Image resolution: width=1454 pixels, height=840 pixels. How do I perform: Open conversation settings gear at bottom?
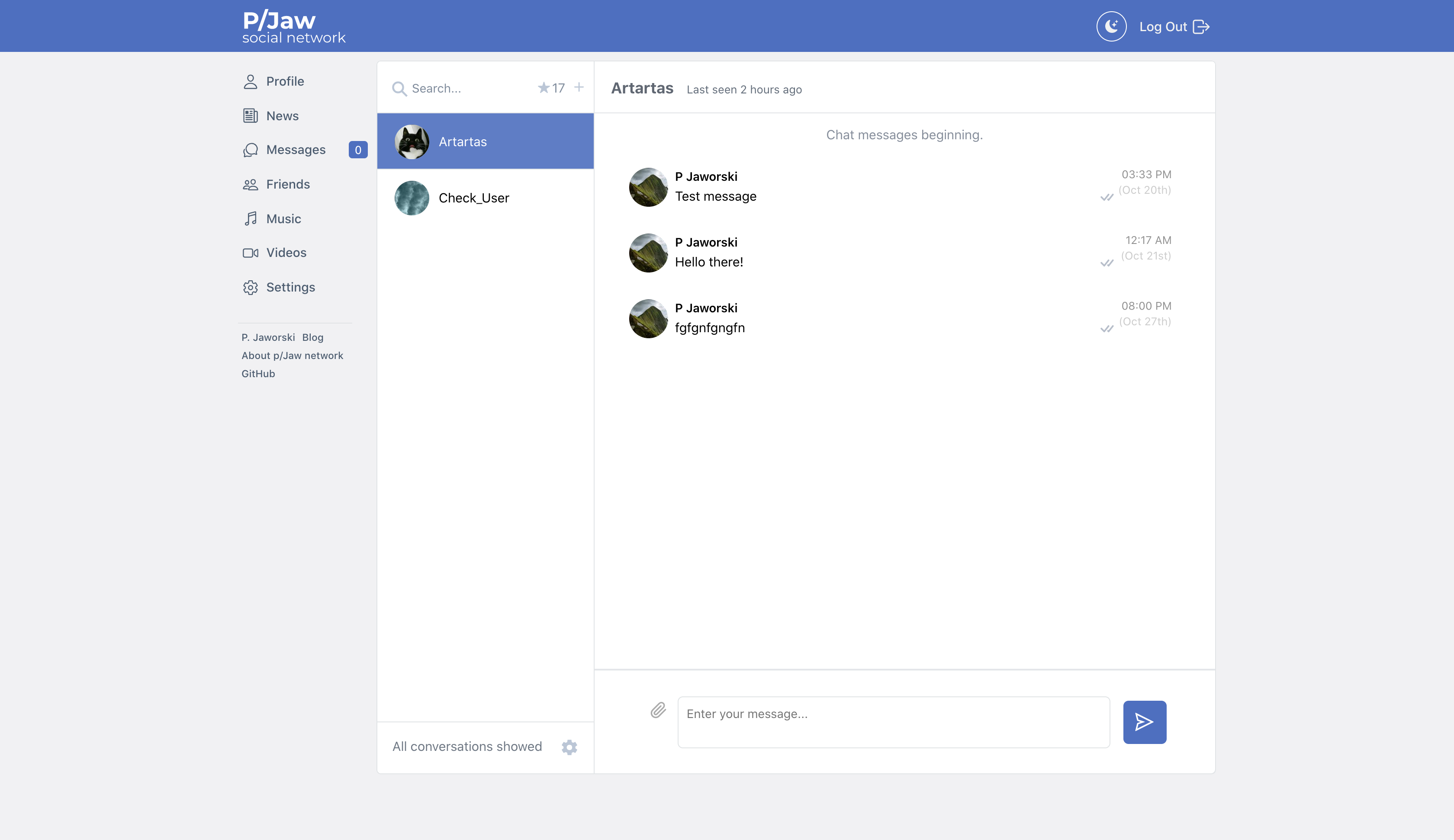pyautogui.click(x=569, y=747)
